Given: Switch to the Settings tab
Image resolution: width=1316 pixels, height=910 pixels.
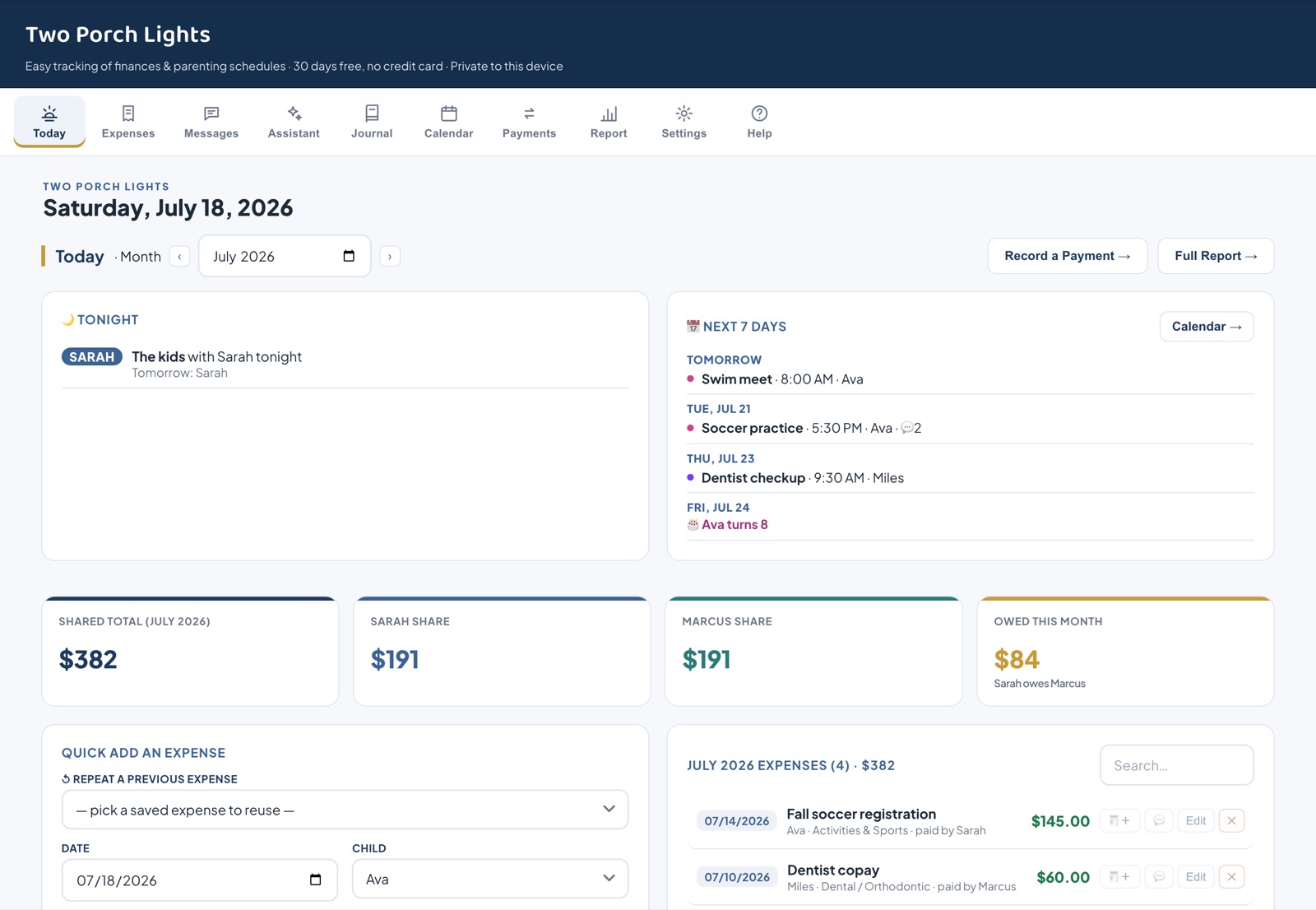Looking at the screenshot, I should (683, 122).
